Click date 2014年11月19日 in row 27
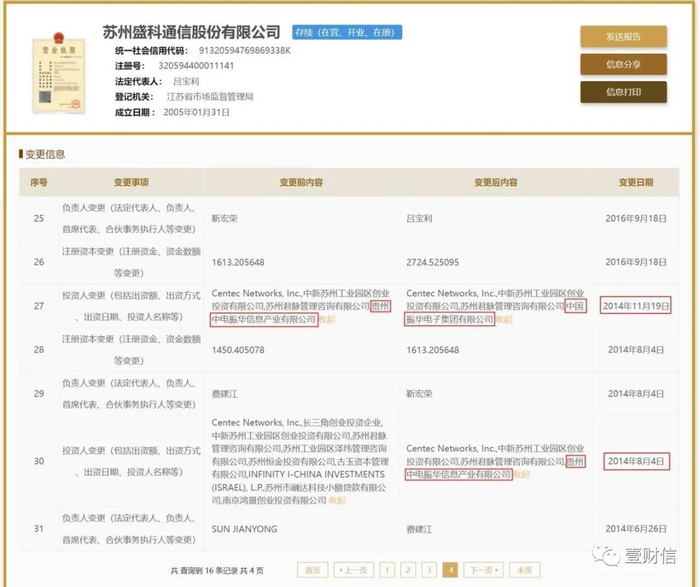 636,306
